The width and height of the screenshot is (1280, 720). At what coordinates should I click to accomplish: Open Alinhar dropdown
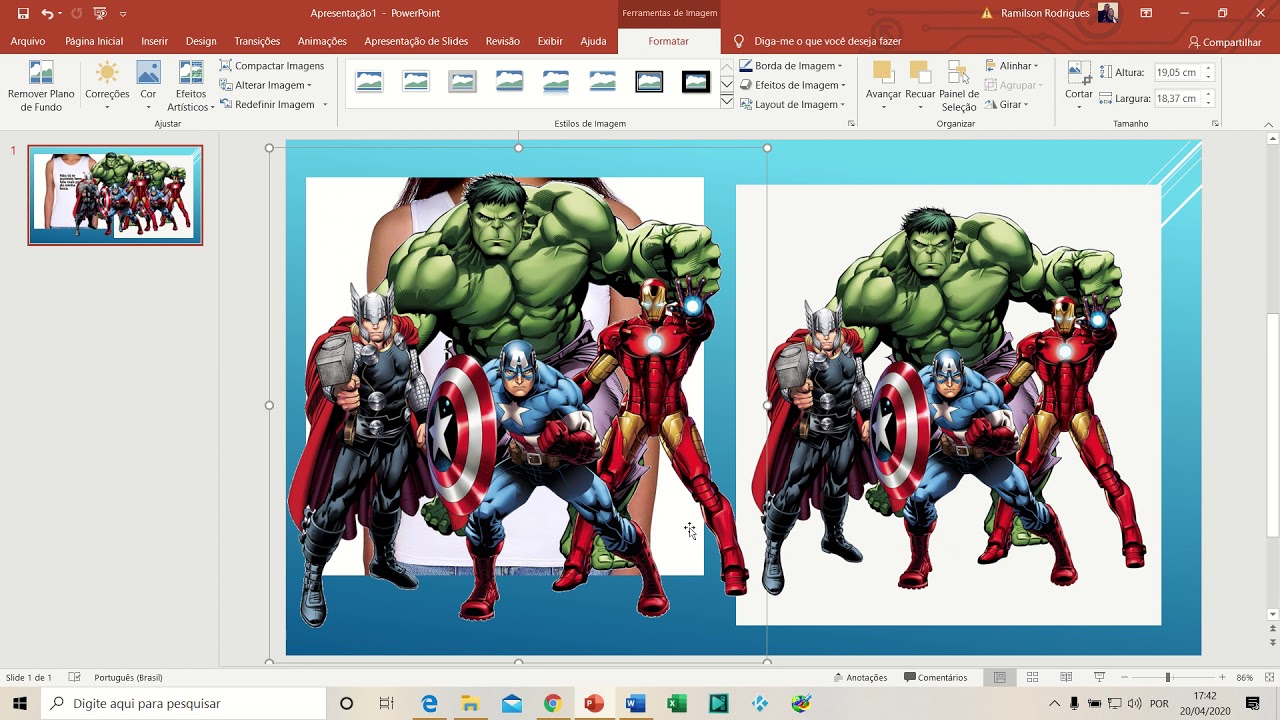click(x=1012, y=66)
